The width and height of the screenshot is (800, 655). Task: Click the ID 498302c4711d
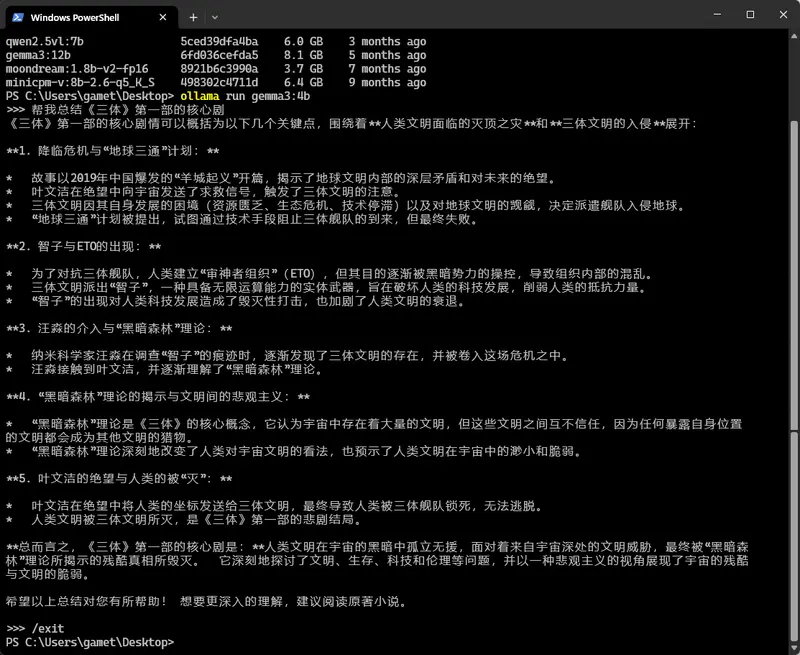(219, 83)
